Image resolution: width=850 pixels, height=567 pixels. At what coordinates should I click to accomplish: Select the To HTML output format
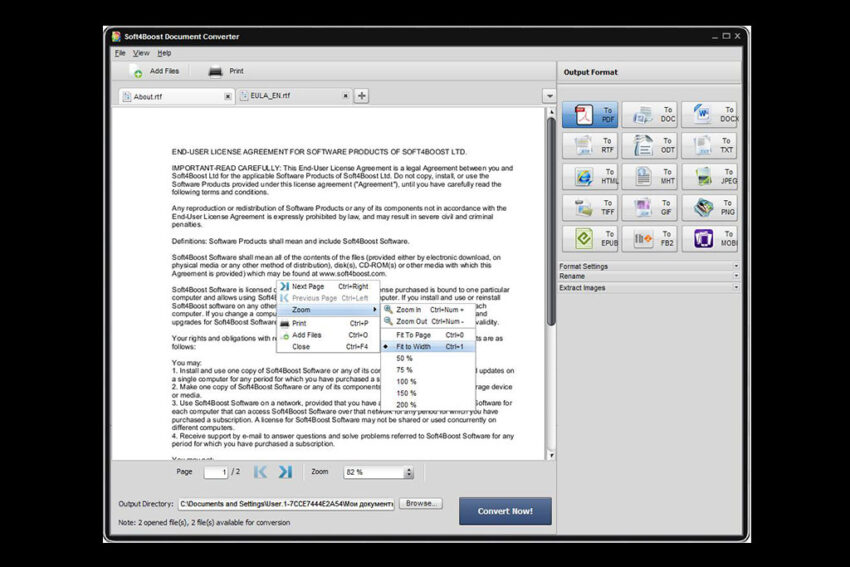pos(590,176)
